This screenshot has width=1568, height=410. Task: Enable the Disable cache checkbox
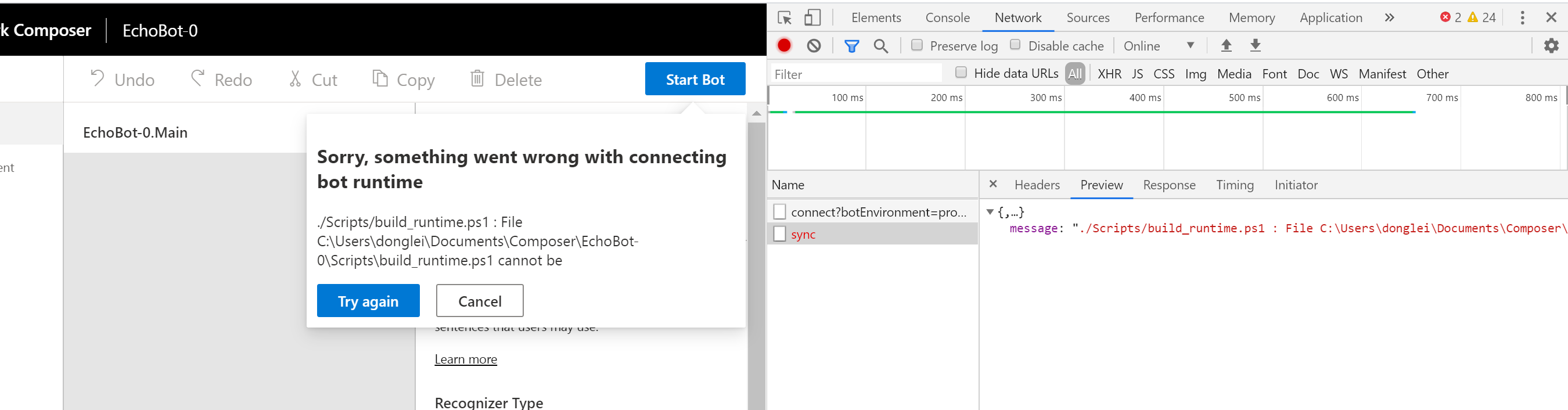1015,45
